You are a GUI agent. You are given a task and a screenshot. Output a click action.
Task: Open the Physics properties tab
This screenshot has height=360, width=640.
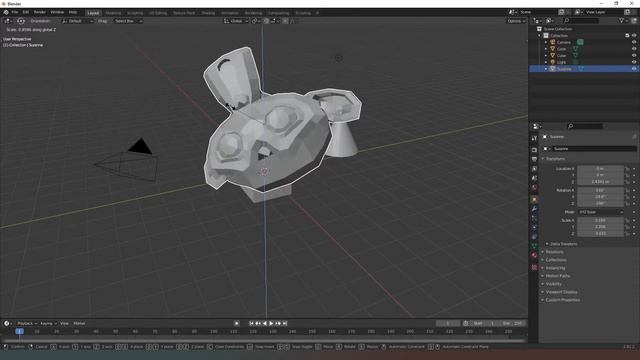pyautogui.click(x=534, y=228)
